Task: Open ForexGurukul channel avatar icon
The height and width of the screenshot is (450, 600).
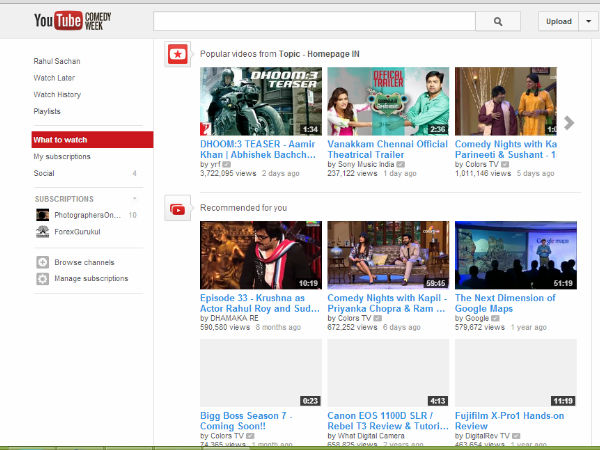Action: coord(42,232)
